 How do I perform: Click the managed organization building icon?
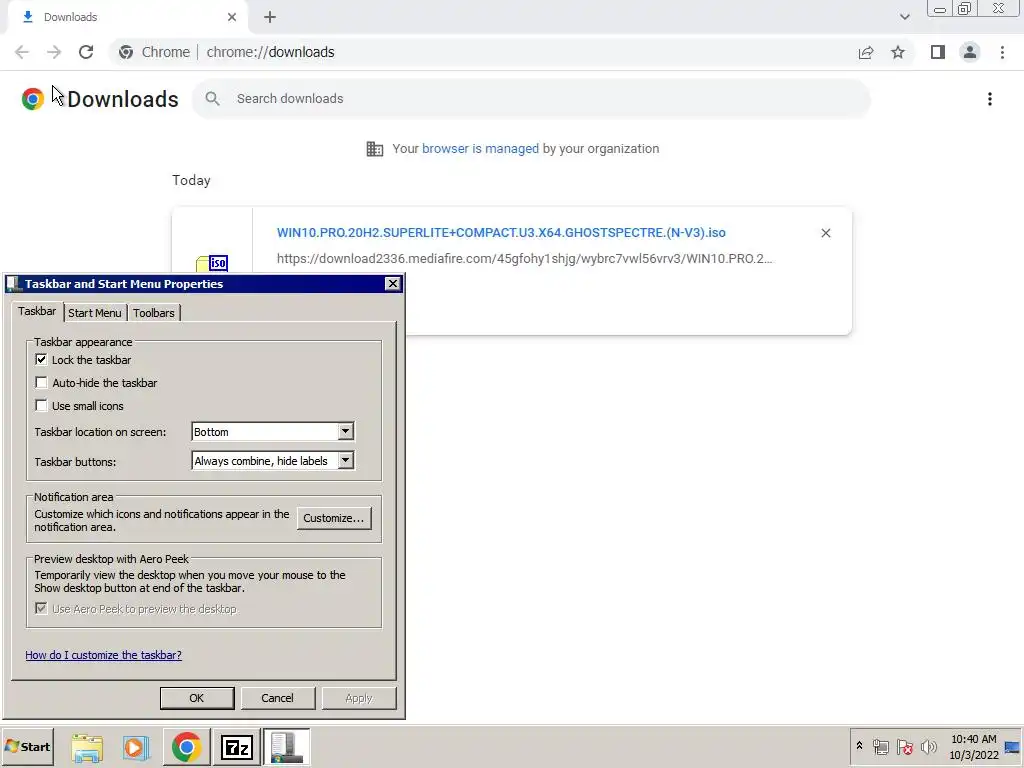coord(374,149)
